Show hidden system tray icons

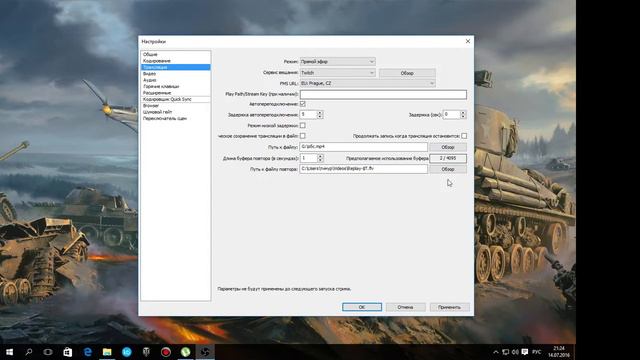coord(496,352)
